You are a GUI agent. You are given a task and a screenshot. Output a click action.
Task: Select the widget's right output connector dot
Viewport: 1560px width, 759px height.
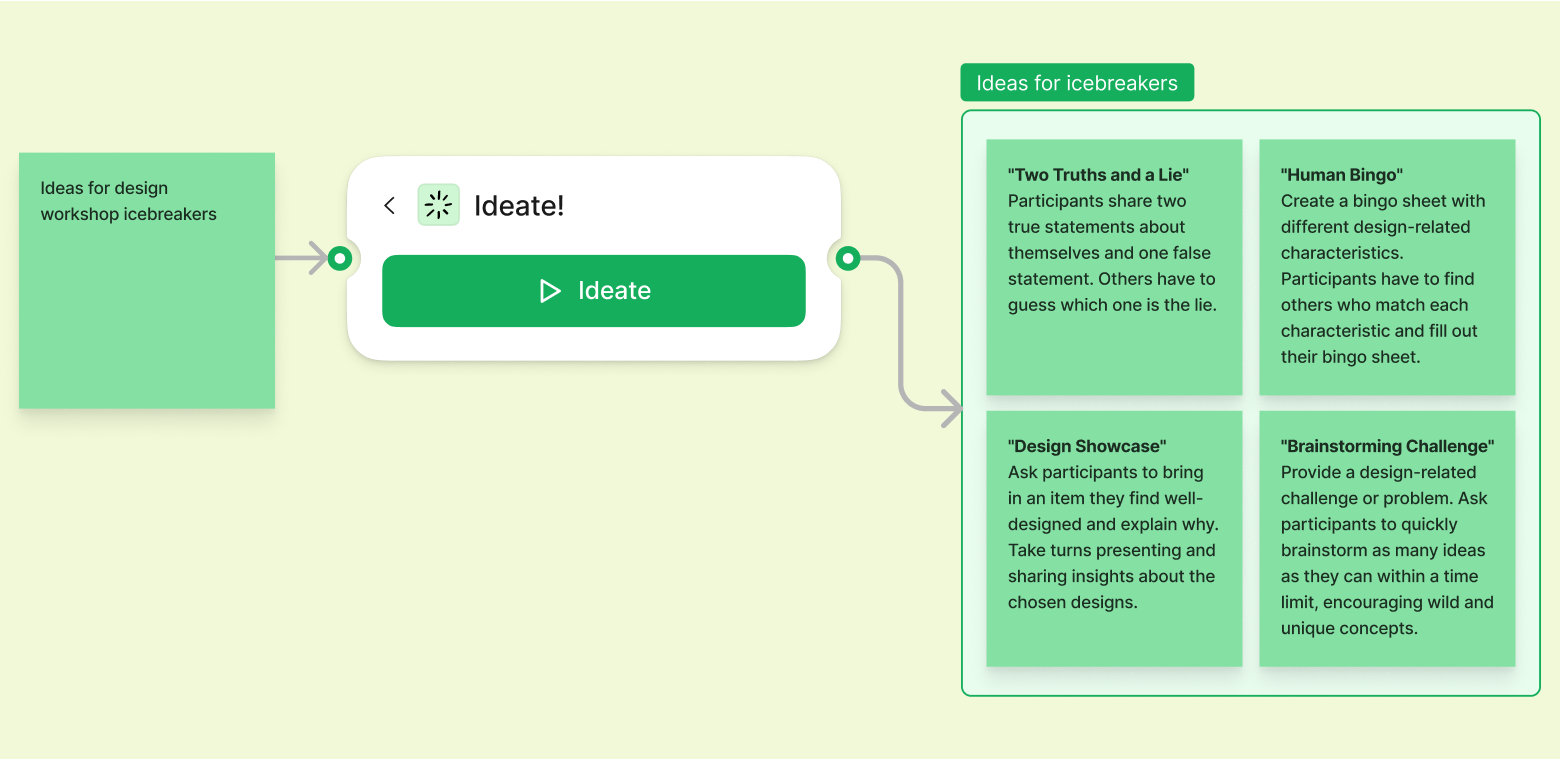tap(848, 259)
